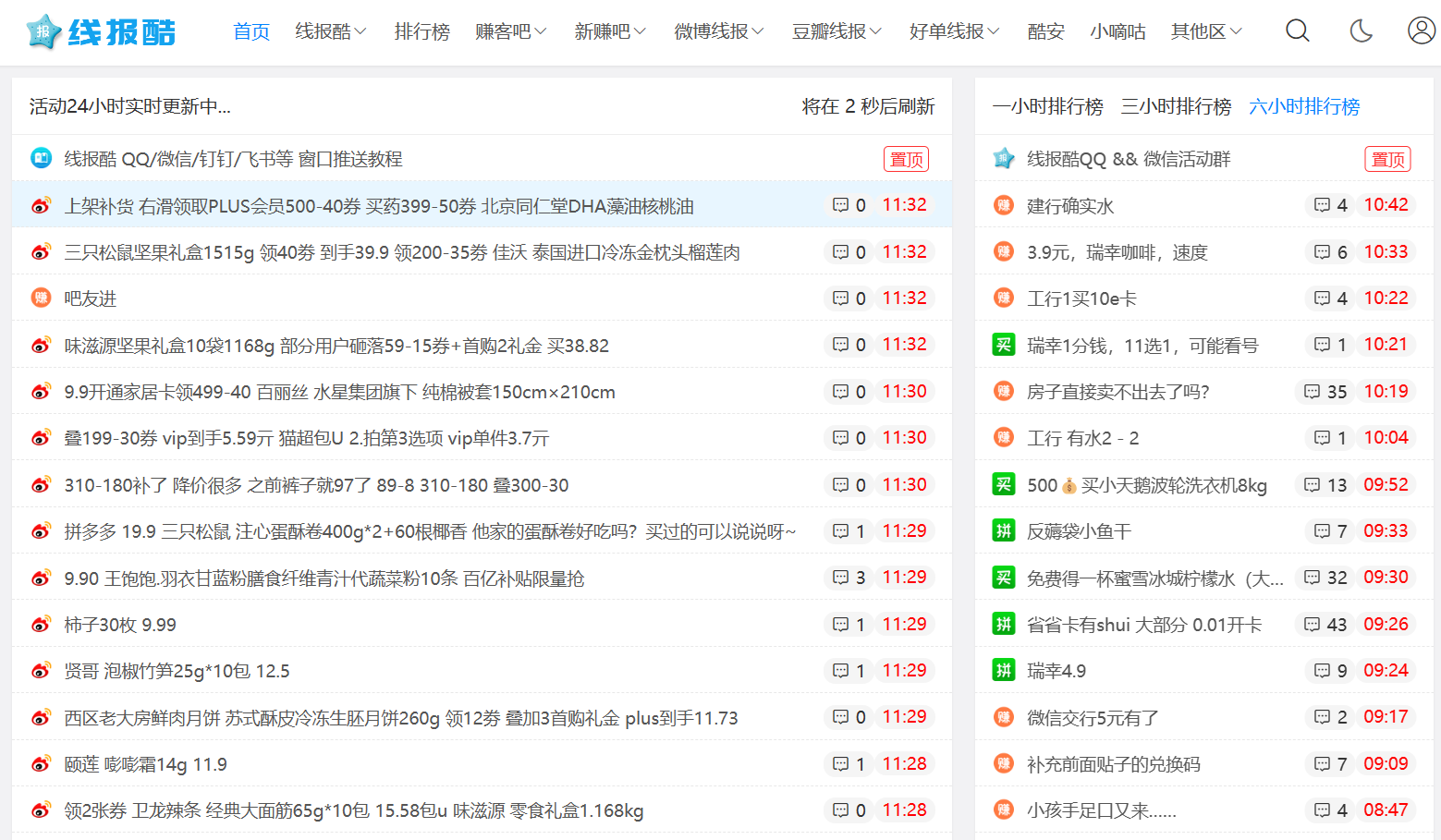Open post 拼多多 19.9 三只松鼠 注心蛋酥卷
Viewport: 1441px width, 840px height.
(x=430, y=531)
